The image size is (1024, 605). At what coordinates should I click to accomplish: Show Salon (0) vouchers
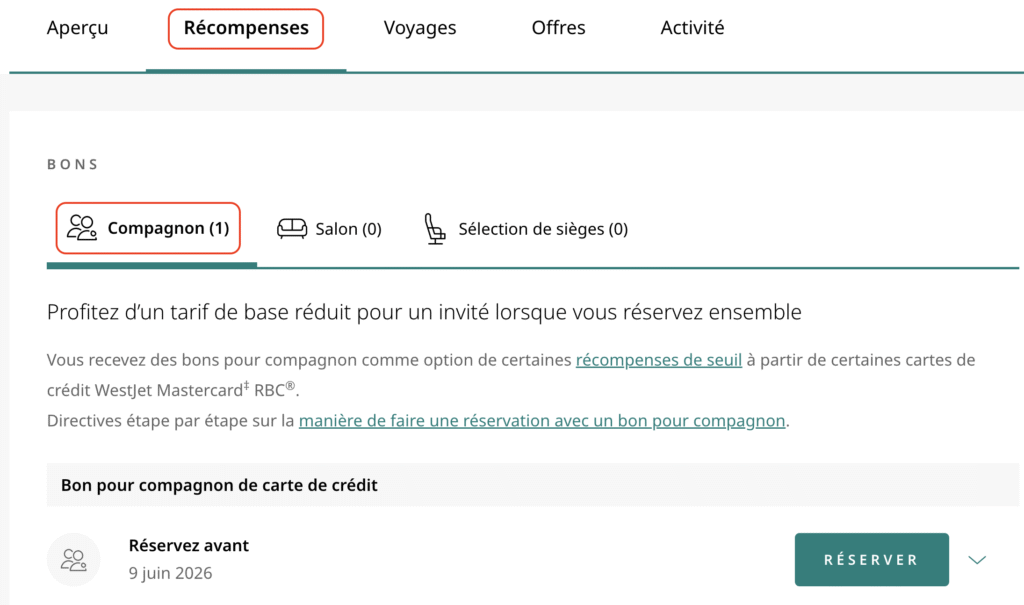pyautogui.click(x=348, y=229)
